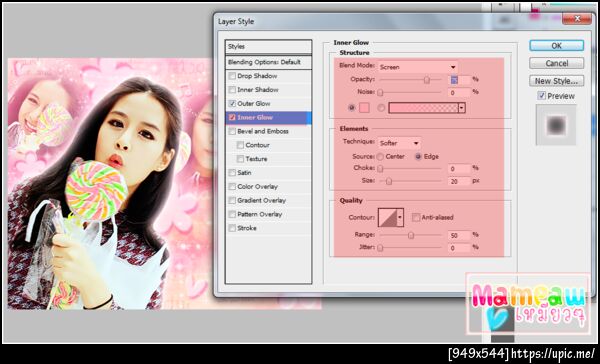600x364 pixels.
Task: Uncheck the Outer Glow checkbox
Action: click(x=232, y=104)
